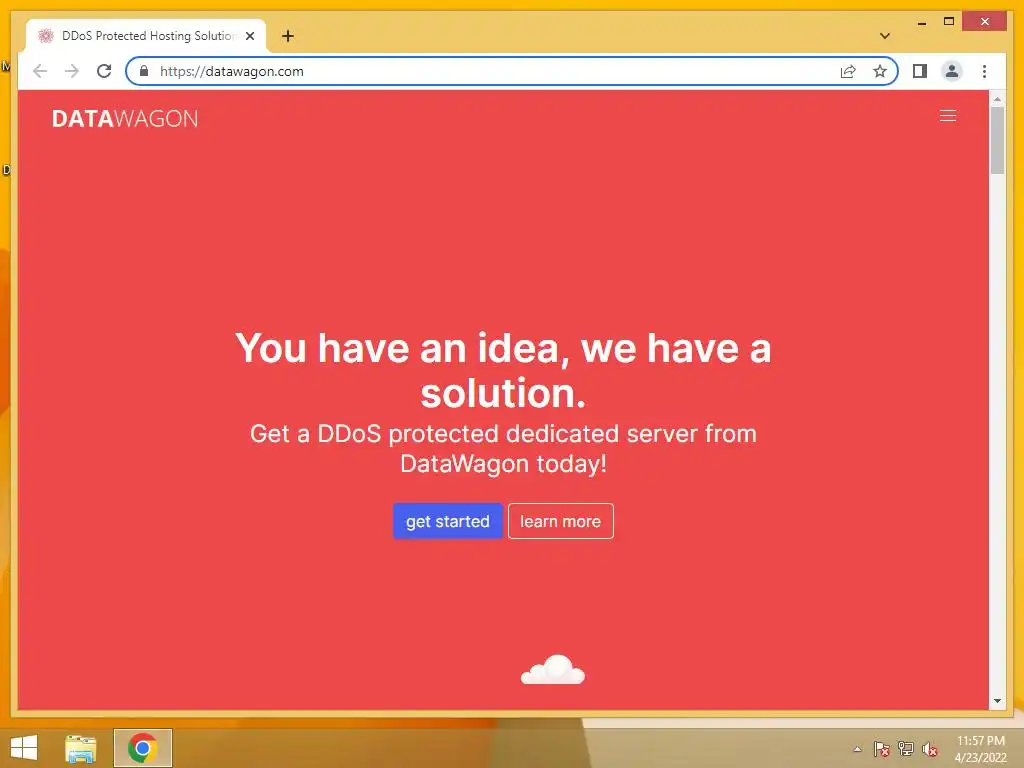The image size is (1024, 768).
Task: Select the DDoS Protected Hosting Solutions tab
Action: pyautogui.click(x=146, y=36)
